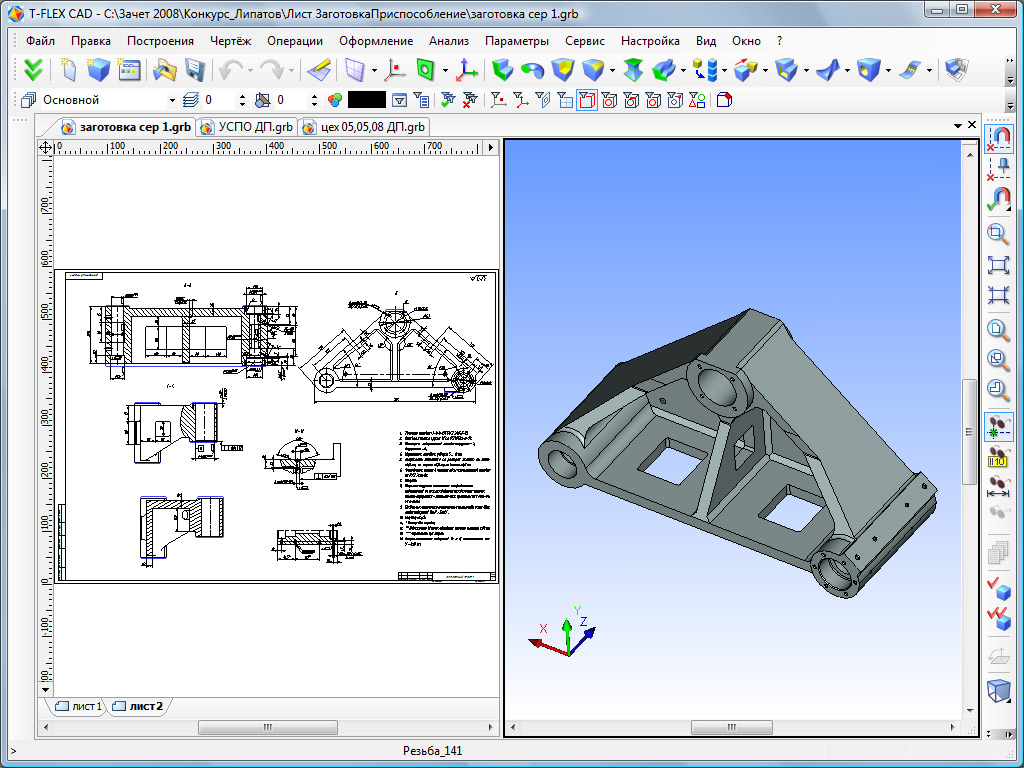Toggle the 3D node selection filter
1024x768 pixels.
click(x=497, y=100)
